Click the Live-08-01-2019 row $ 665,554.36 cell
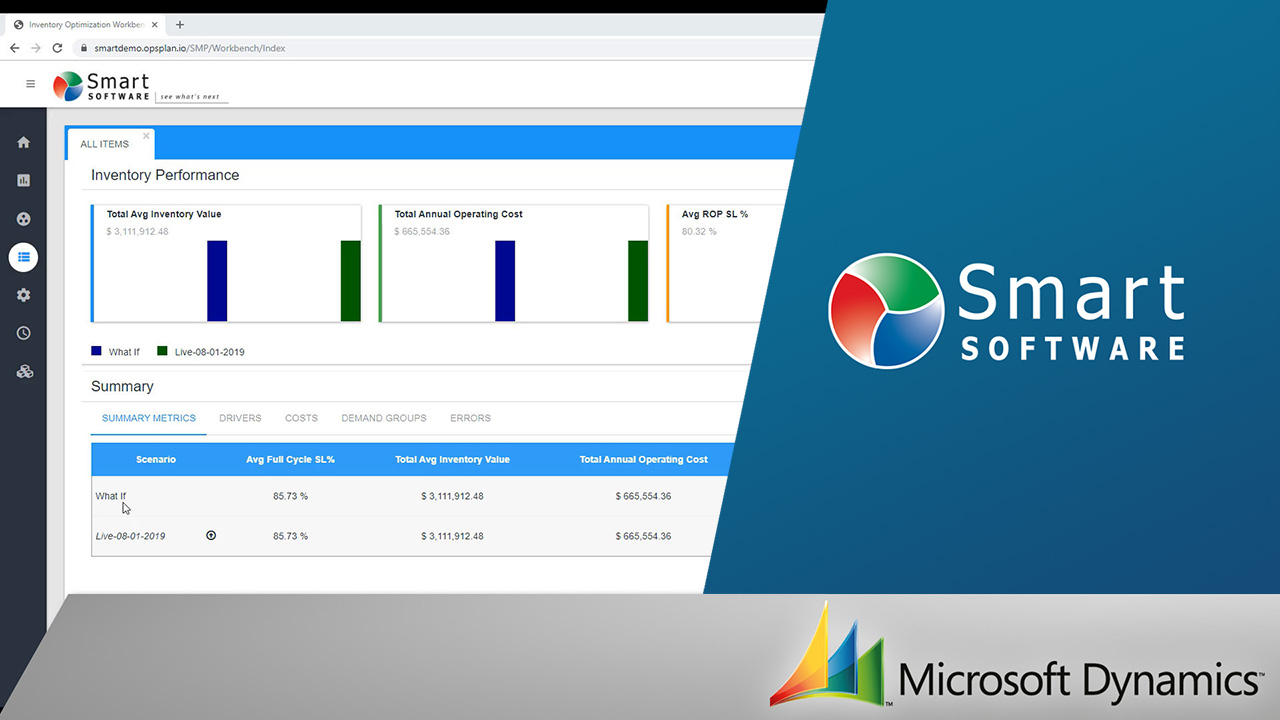Viewport: 1280px width, 720px height. [643, 536]
